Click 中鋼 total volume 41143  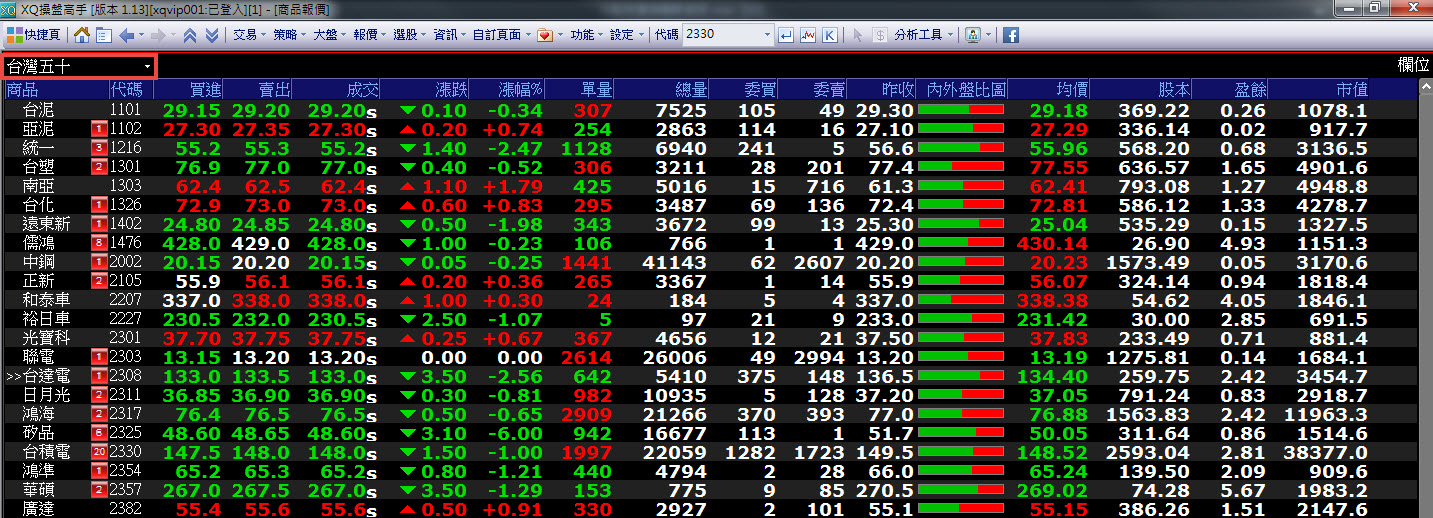pyautogui.click(x=673, y=262)
